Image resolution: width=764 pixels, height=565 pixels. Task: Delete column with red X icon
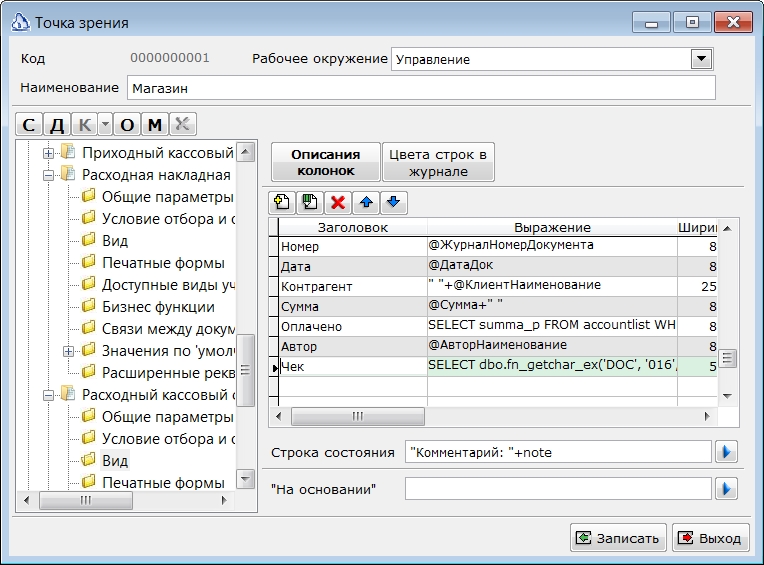(x=338, y=202)
